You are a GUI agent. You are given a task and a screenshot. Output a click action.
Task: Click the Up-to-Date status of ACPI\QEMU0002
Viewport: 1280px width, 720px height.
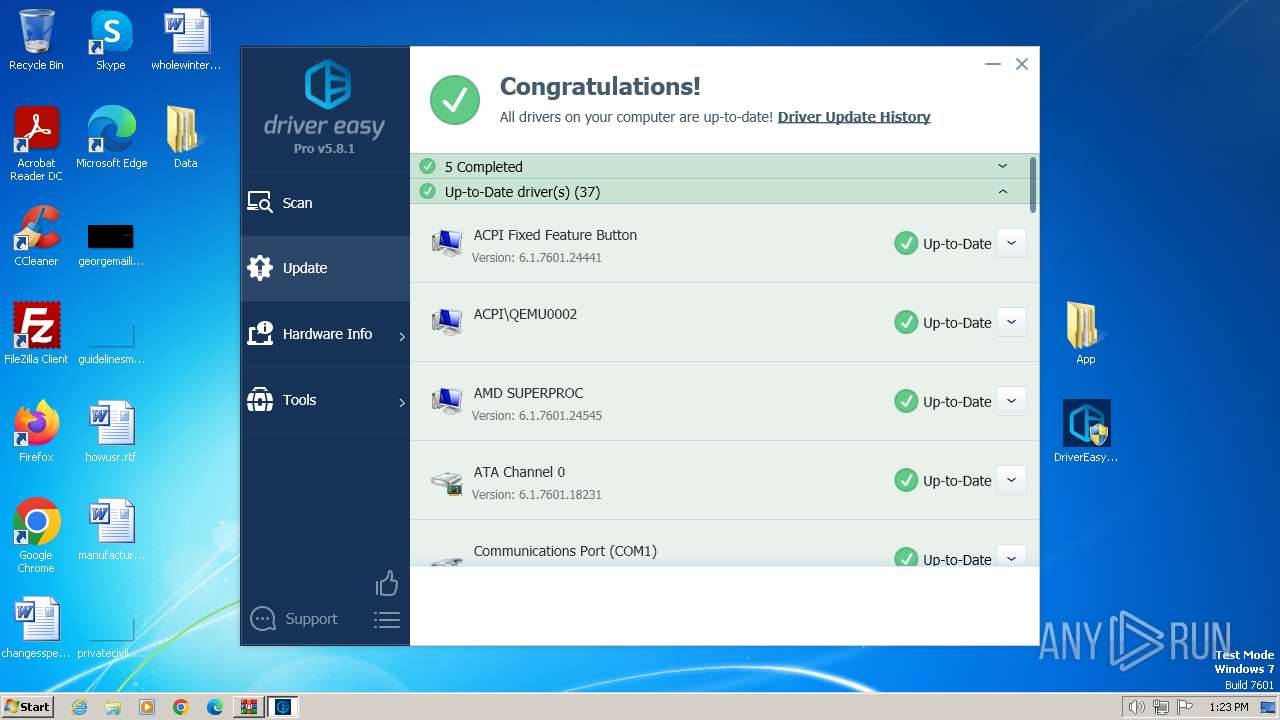click(943, 322)
